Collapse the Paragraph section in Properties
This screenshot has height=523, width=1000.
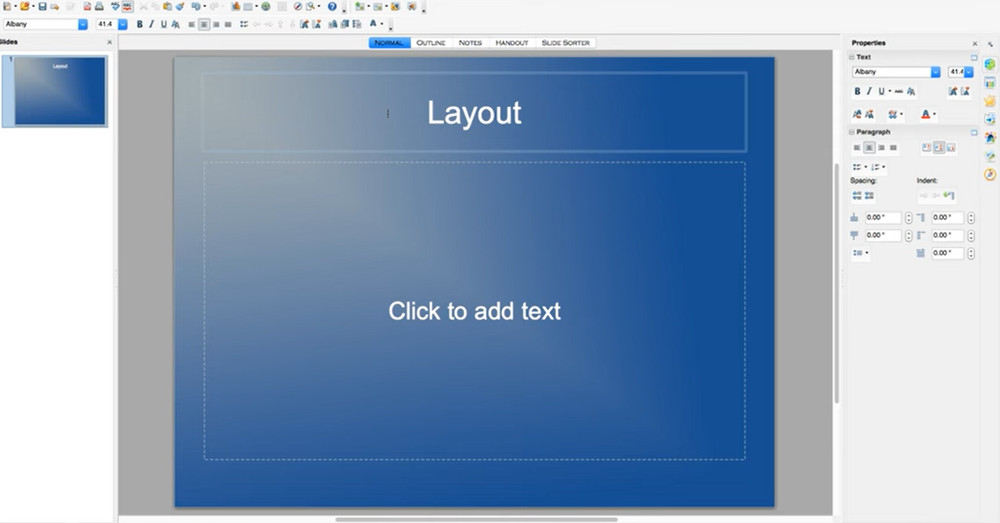852,132
